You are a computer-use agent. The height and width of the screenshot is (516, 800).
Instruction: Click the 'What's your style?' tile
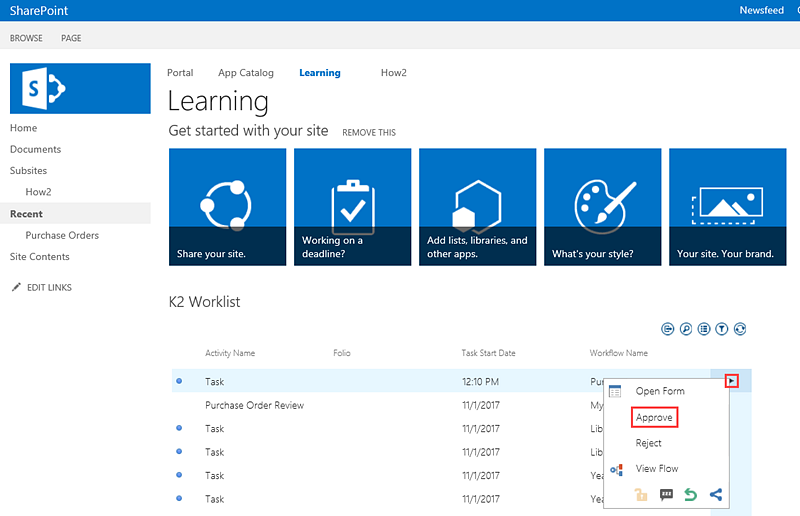pos(602,207)
